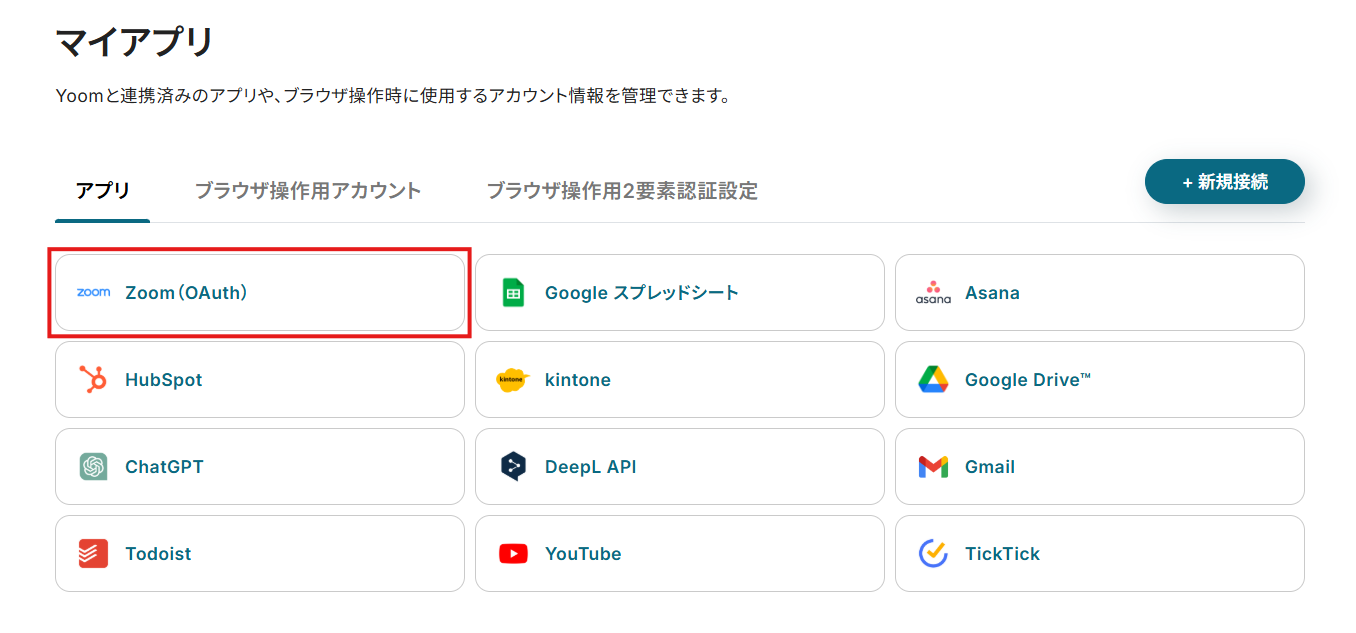Click the TickTick checkmark icon
This screenshot has height=633, width=1356.
click(x=933, y=554)
